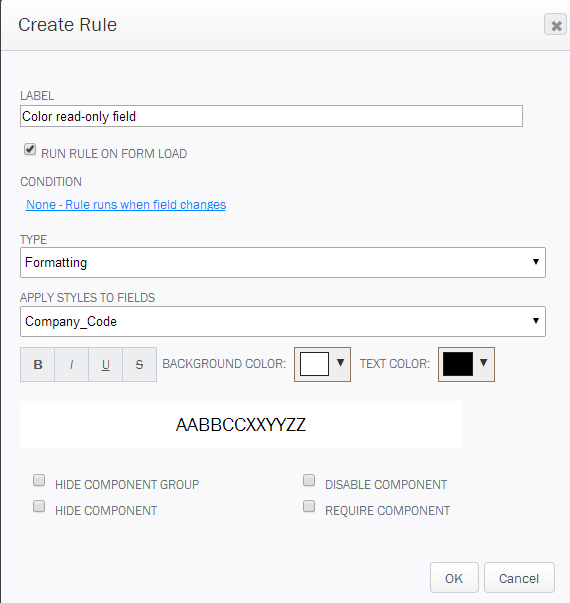Enable Hide Component Group checkbox
This screenshot has height=603, width=570.
pyautogui.click(x=39, y=480)
